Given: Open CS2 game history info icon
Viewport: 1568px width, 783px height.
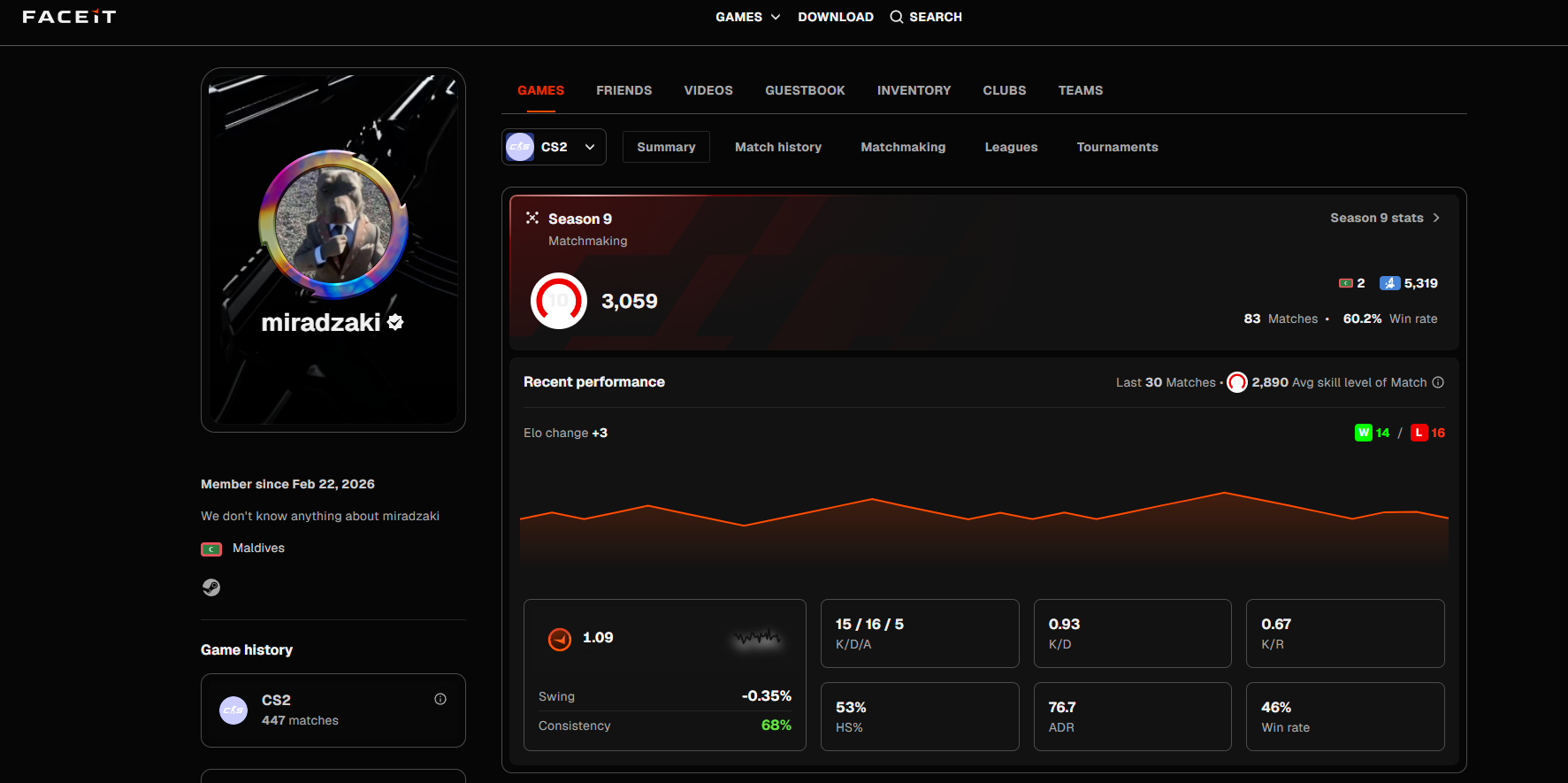Looking at the screenshot, I should (440, 699).
